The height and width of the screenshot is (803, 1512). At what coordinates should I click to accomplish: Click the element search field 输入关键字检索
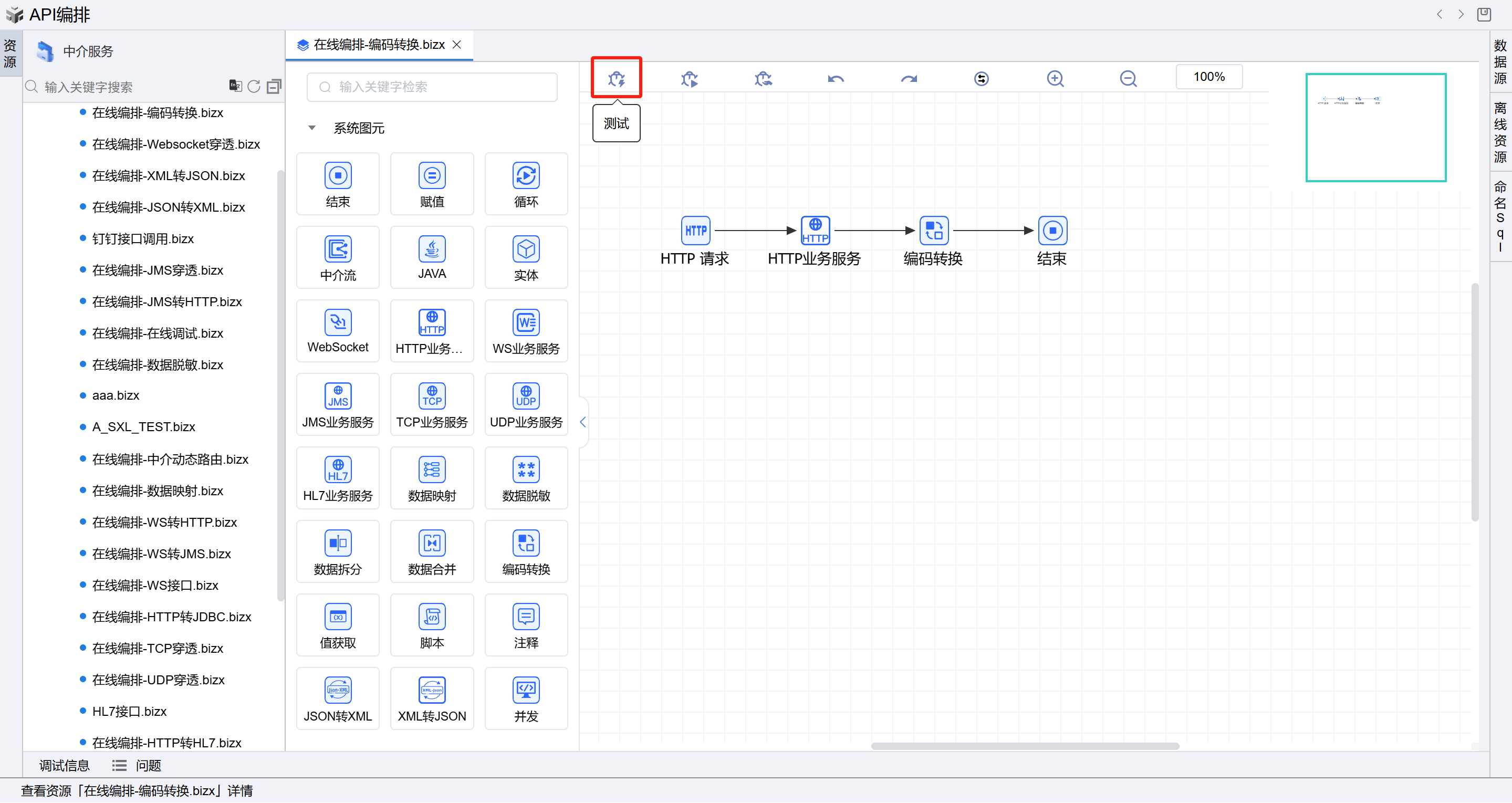[x=431, y=87]
